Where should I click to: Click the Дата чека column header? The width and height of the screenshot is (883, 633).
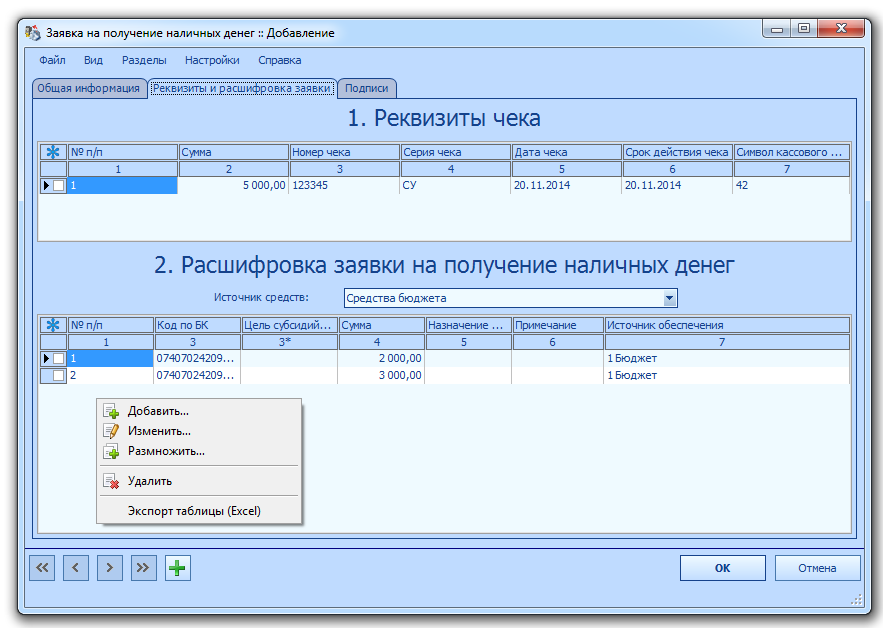coord(567,152)
